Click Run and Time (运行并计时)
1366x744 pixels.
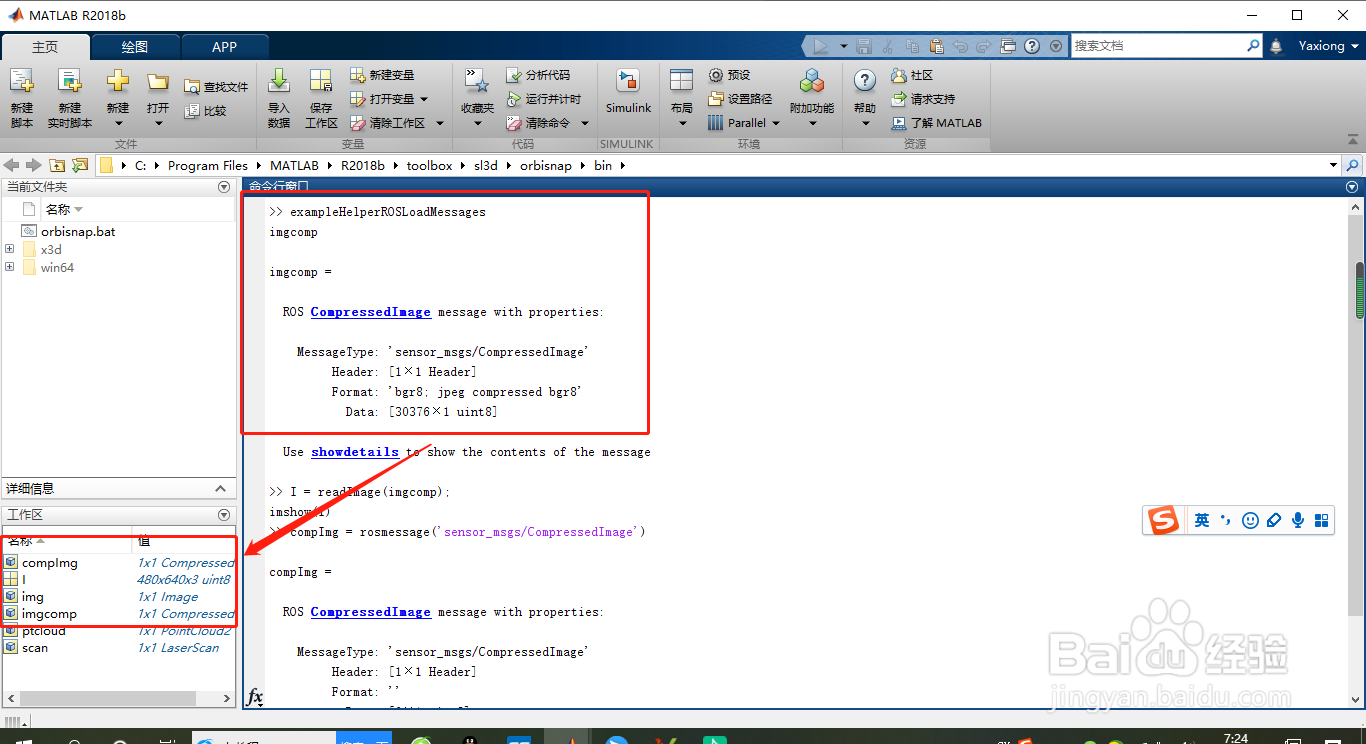coord(543,99)
